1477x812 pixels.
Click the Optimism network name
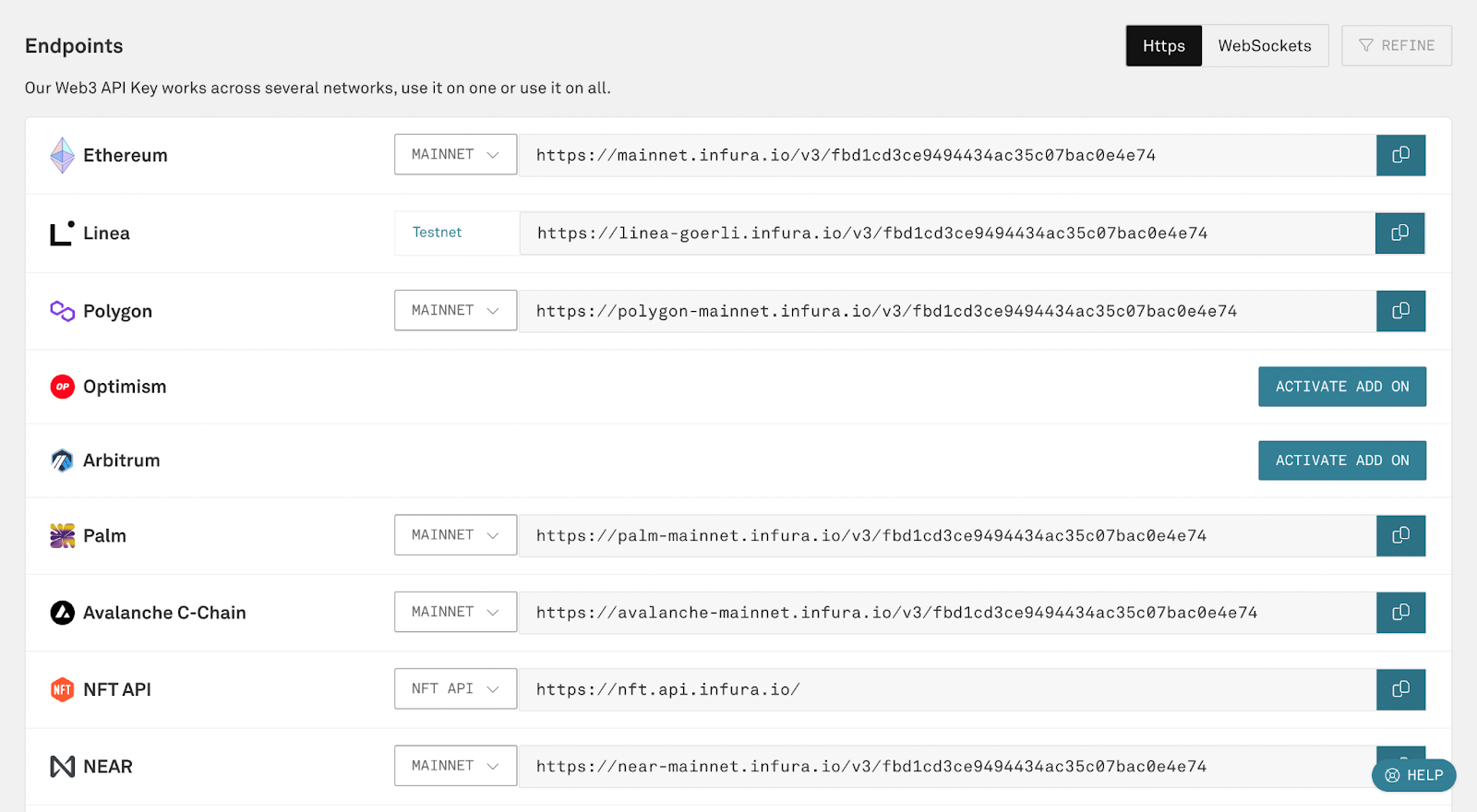(125, 387)
